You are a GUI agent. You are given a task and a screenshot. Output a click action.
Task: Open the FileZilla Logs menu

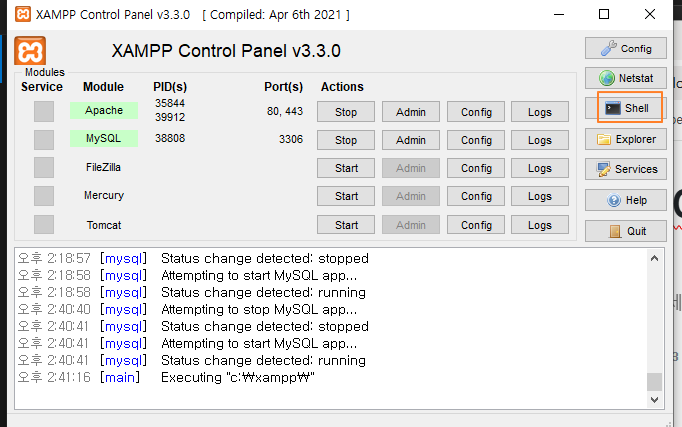point(540,168)
